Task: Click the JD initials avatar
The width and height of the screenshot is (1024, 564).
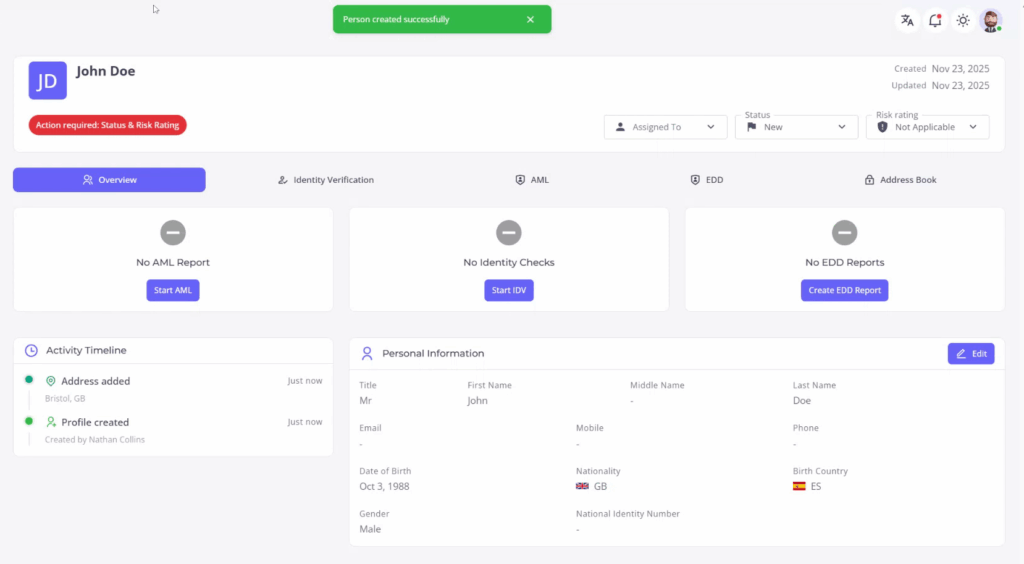Action: (x=47, y=81)
